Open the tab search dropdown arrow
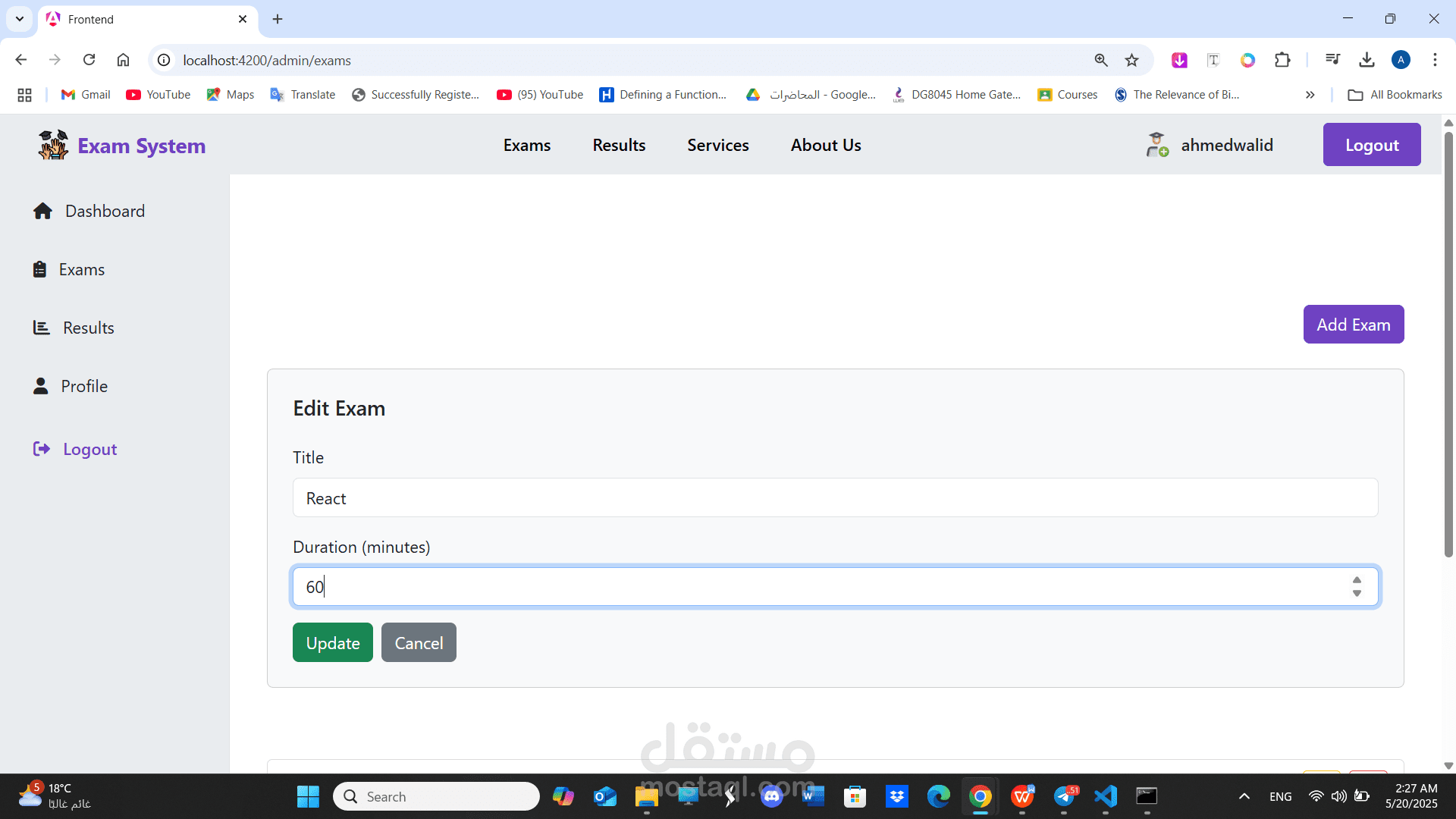This screenshot has height=819, width=1456. [20, 19]
